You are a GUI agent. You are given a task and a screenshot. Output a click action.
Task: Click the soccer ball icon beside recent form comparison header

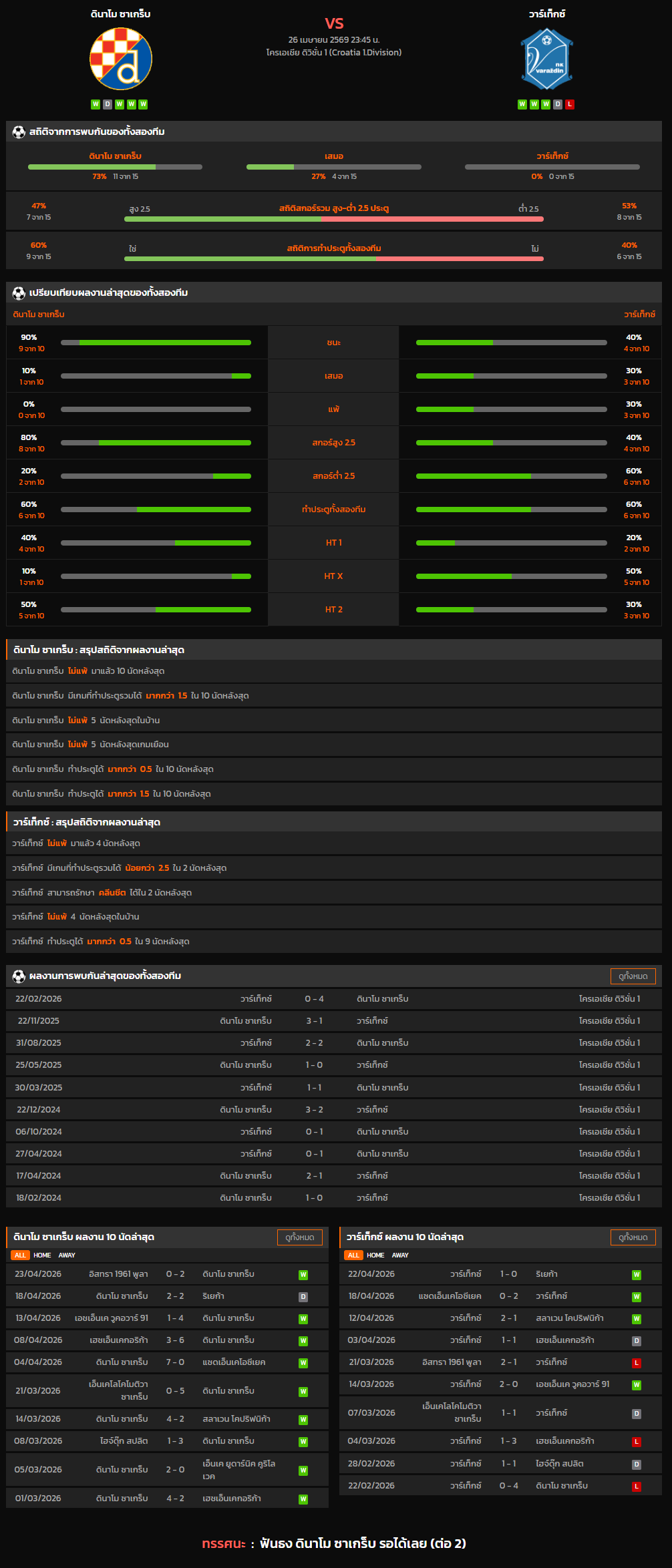coord(19,293)
